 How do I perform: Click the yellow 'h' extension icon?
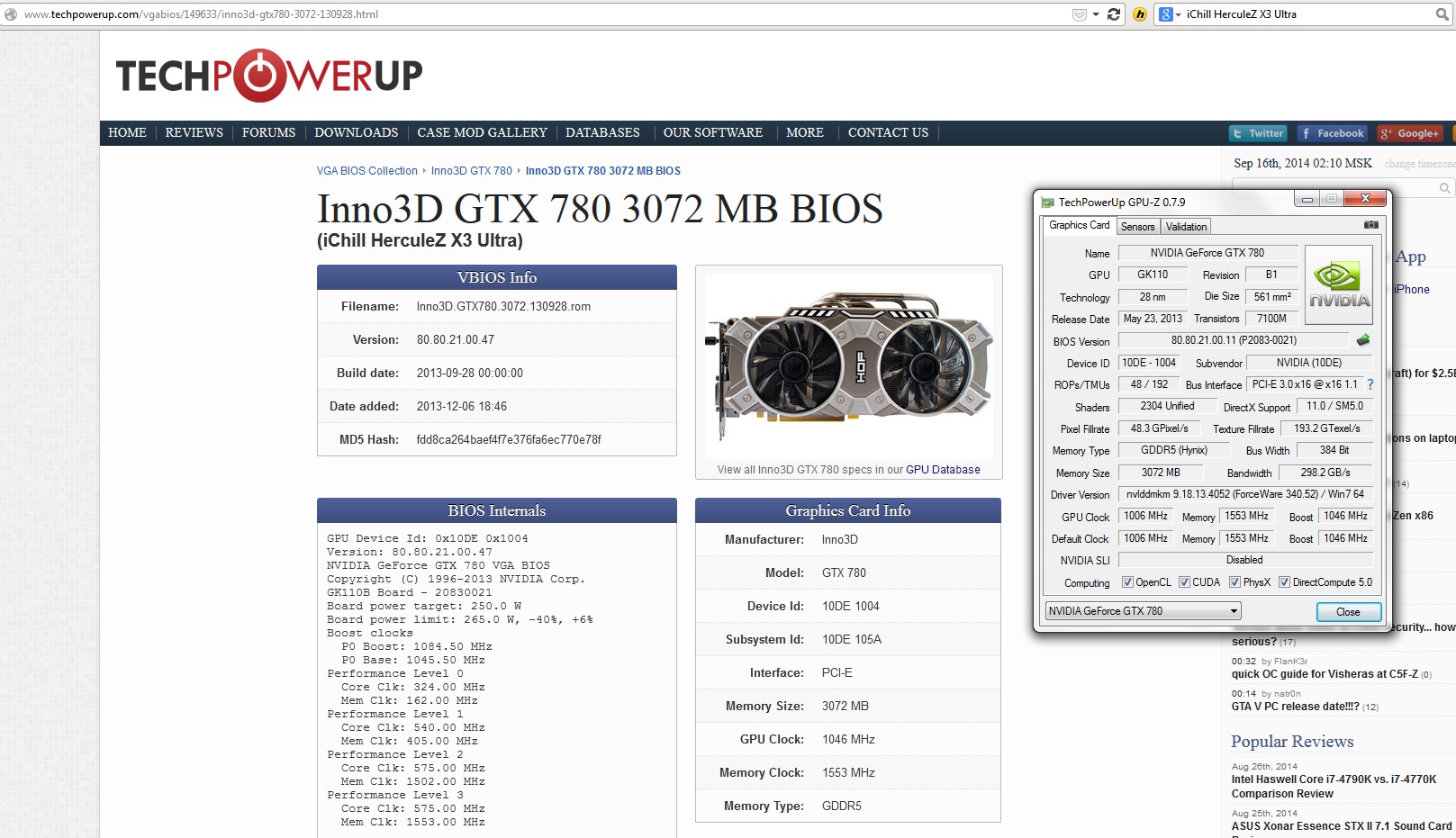[x=1140, y=14]
